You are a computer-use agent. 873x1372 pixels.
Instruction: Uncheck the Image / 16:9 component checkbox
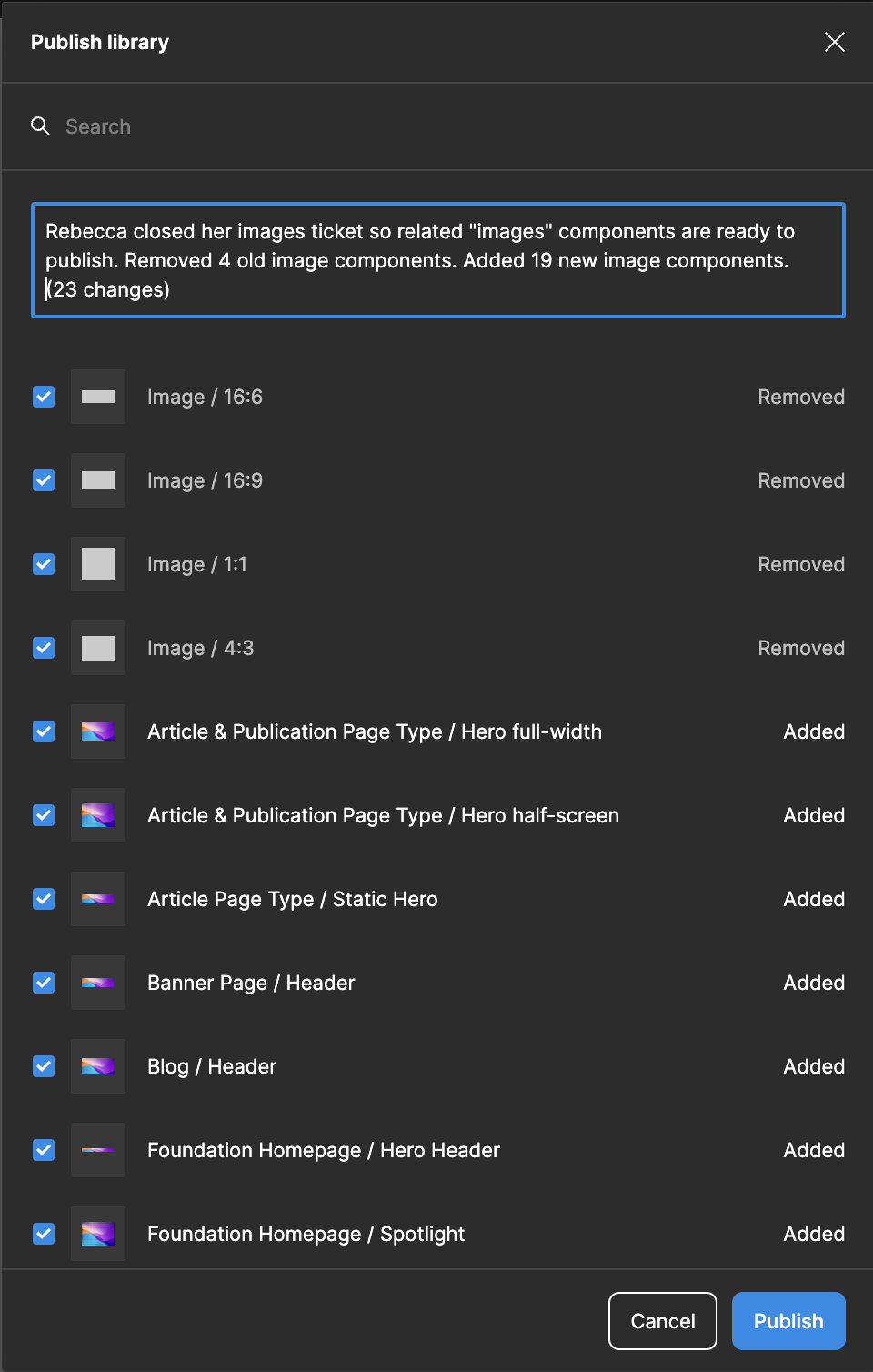click(43, 480)
